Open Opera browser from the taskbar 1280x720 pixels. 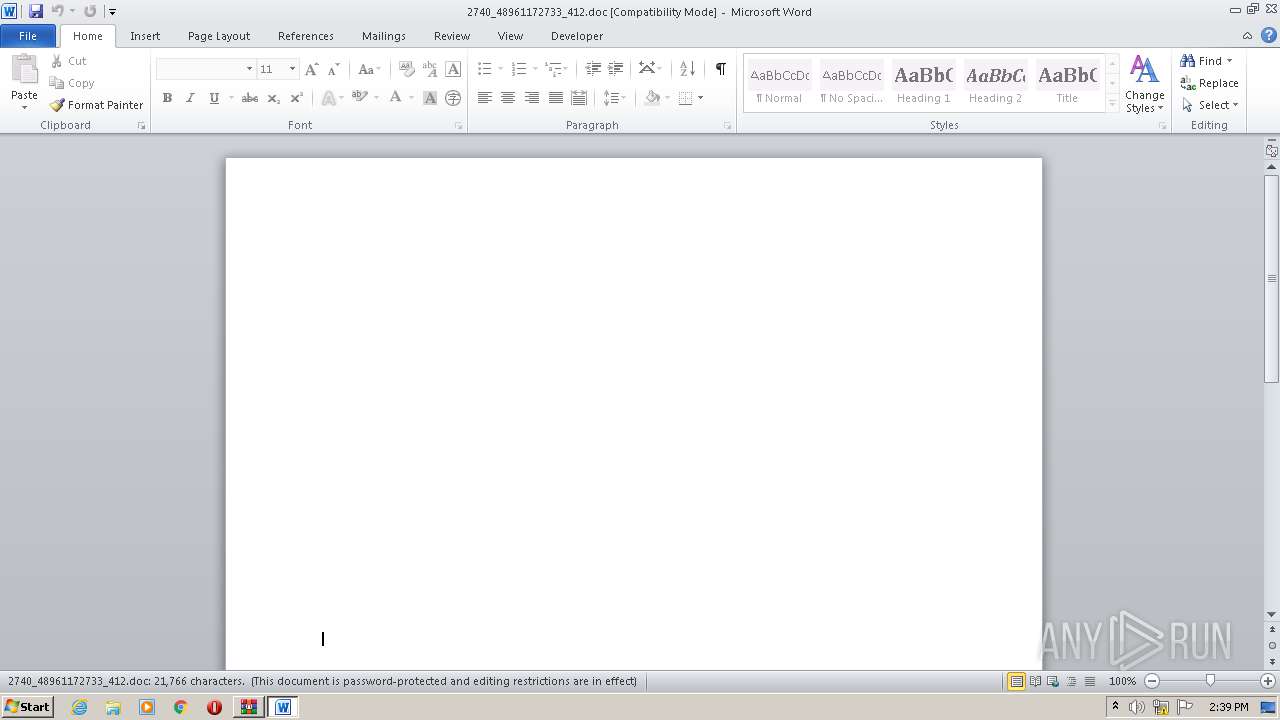point(214,707)
